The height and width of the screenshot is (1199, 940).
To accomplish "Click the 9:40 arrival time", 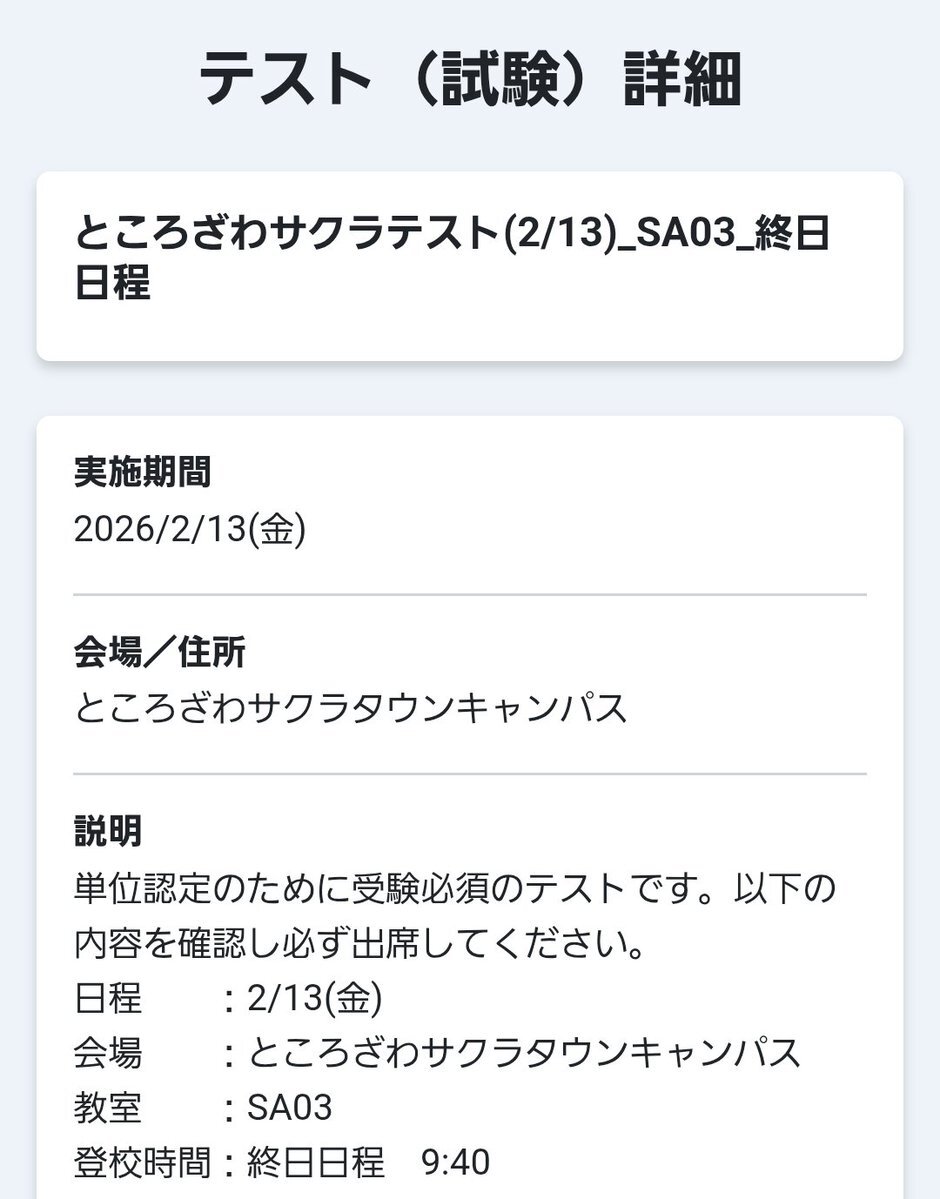I will click(x=456, y=1163).
